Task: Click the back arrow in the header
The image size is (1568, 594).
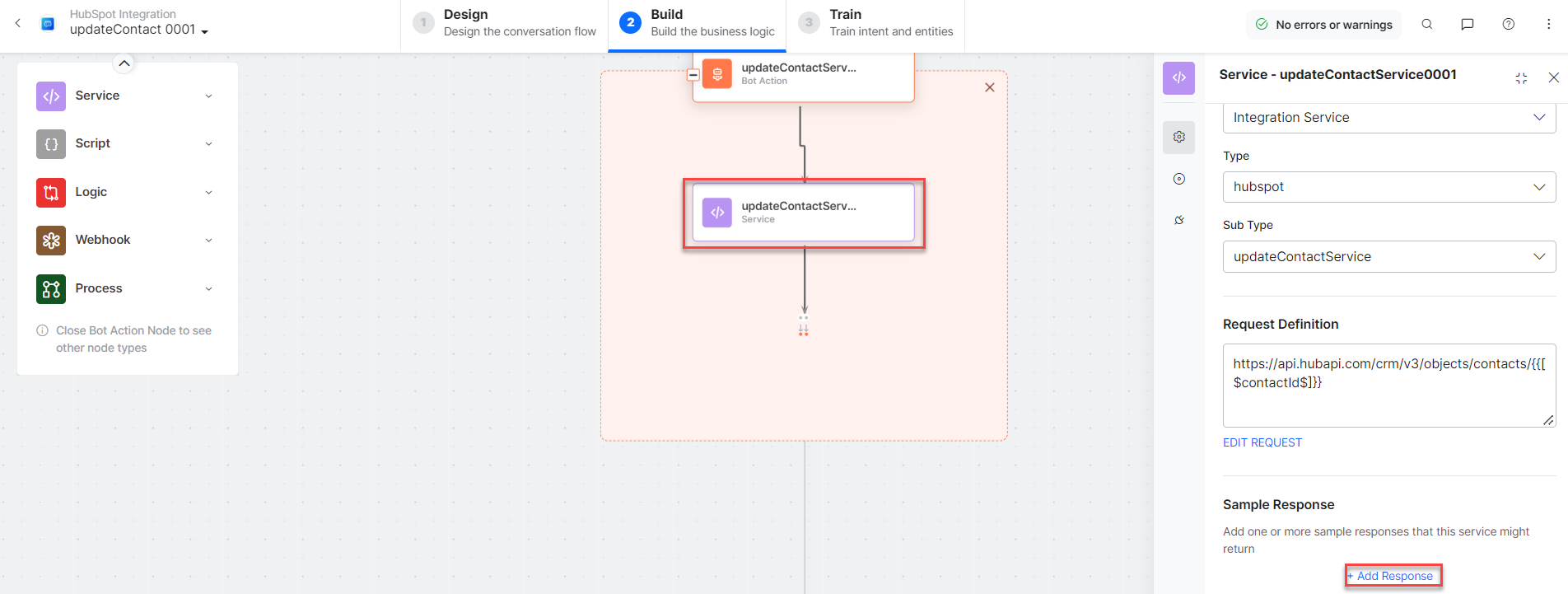Action: [18, 23]
